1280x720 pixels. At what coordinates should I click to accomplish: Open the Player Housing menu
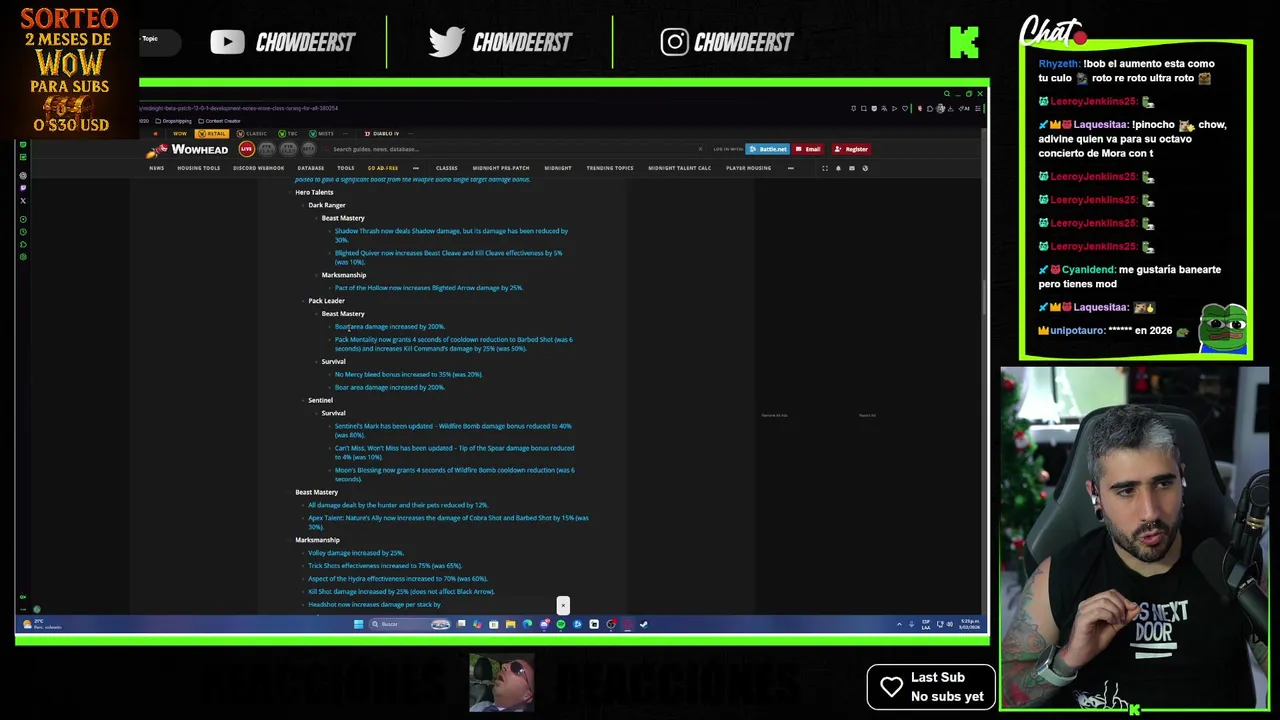748,168
